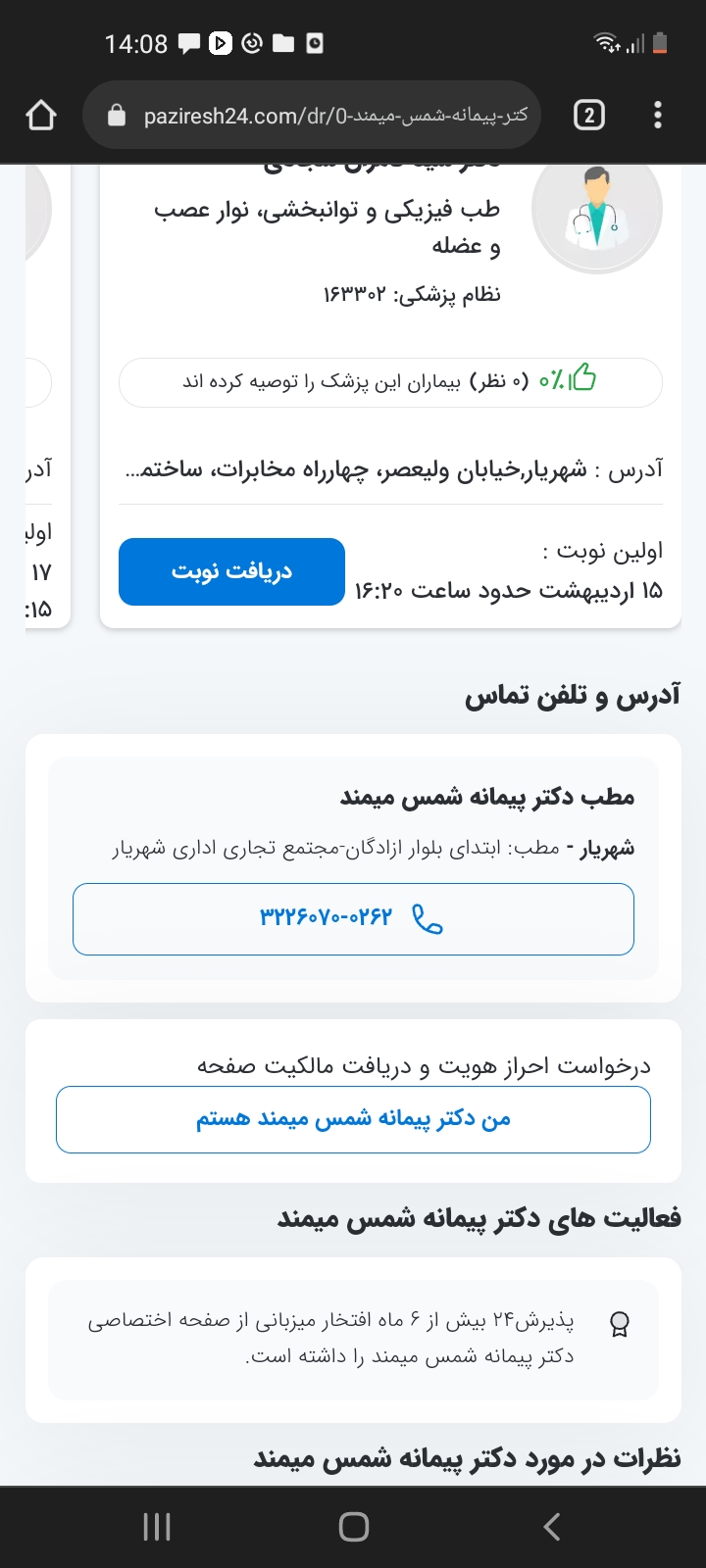This screenshot has width=706, height=1568.
Task: Open the tab switcher showing 2 tabs
Action: pos(588,116)
